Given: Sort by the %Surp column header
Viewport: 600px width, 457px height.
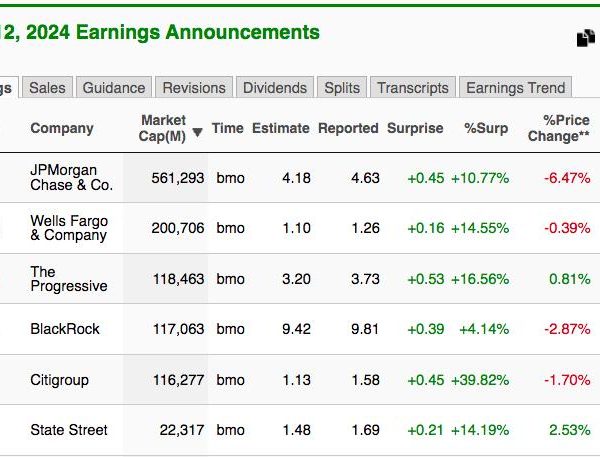Looking at the screenshot, I should pos(486,128).
